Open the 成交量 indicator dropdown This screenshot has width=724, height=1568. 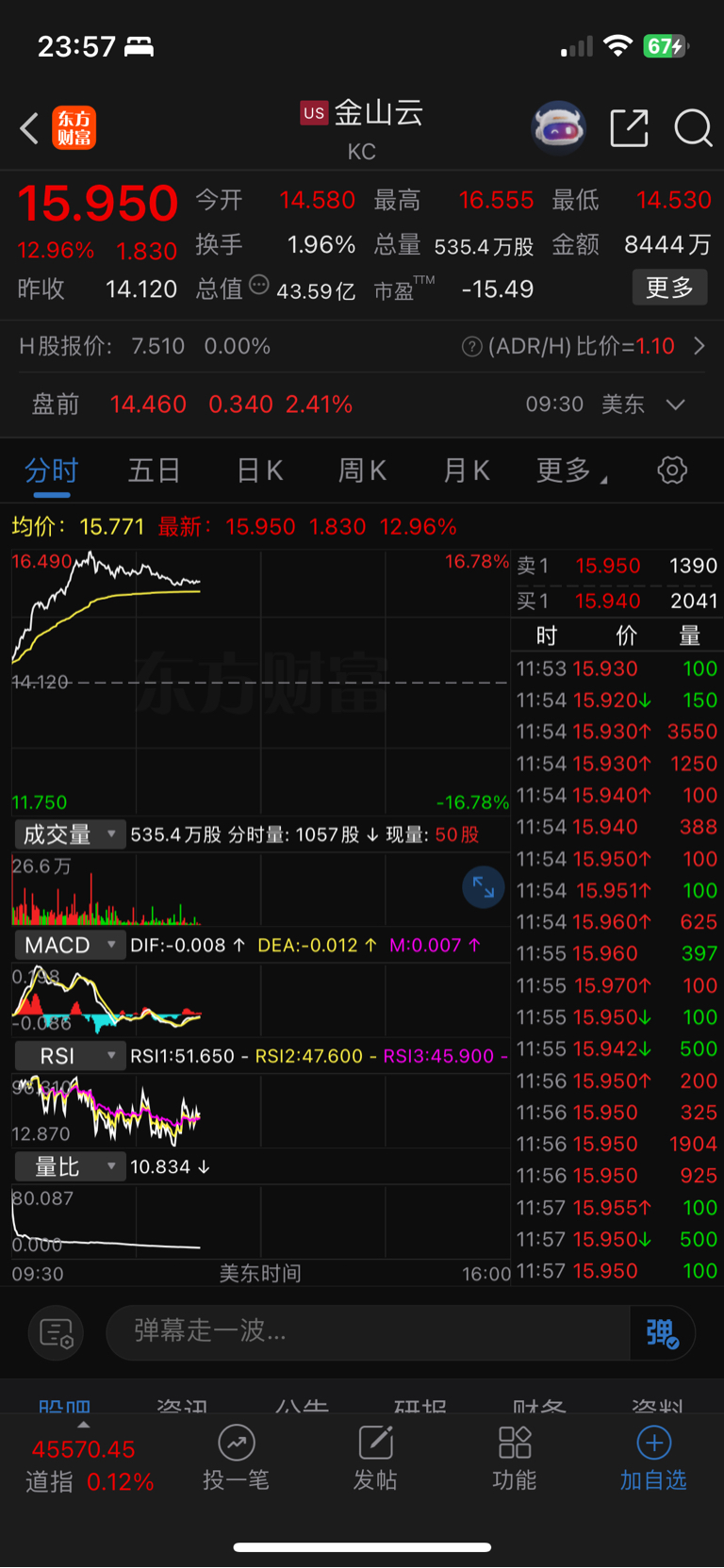click(70, 834)
